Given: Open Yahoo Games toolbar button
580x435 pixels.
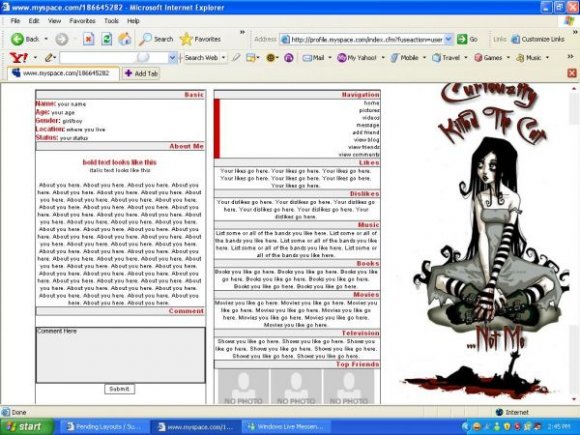Looking at the screenshot, I should click(x=488, y=57).
